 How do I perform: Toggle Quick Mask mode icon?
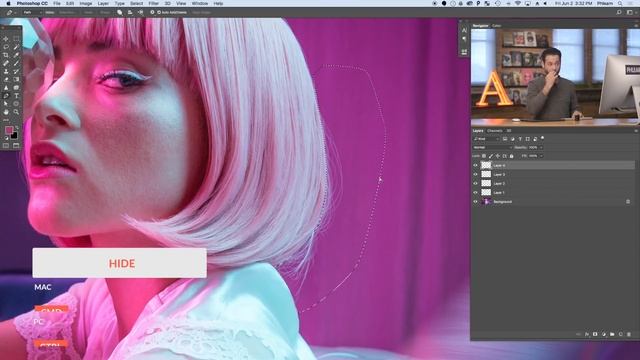[x=6, y=145]
